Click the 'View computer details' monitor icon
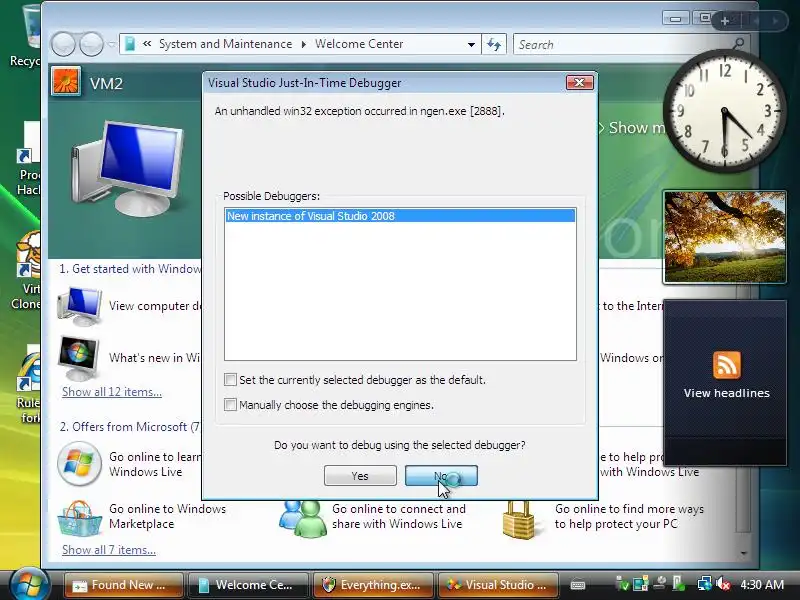The image size is (800, 600). (x=80, y=306)
